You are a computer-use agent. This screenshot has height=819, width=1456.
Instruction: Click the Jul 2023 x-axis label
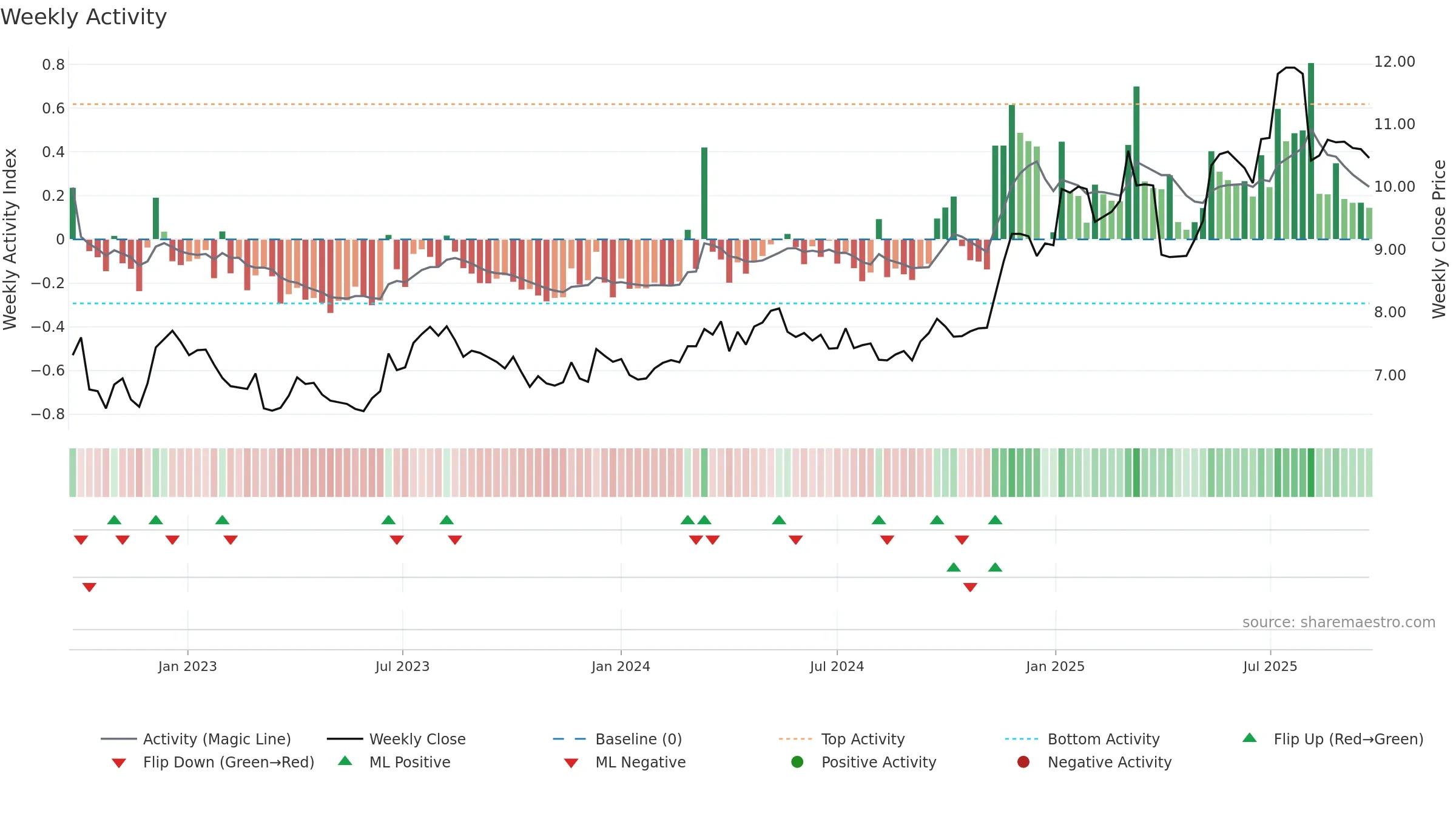[x=402, y=666]
